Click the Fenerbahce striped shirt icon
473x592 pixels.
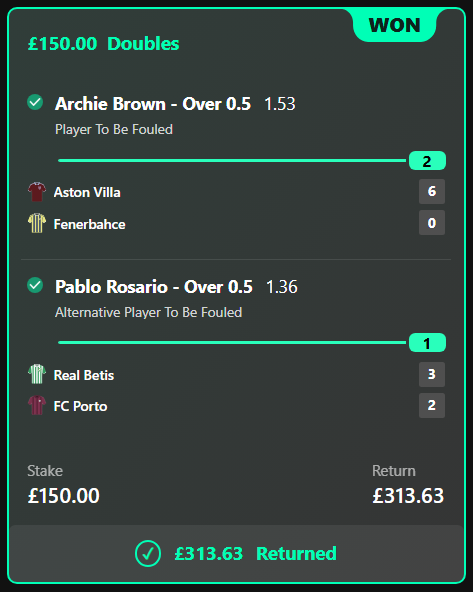(37, 223)
